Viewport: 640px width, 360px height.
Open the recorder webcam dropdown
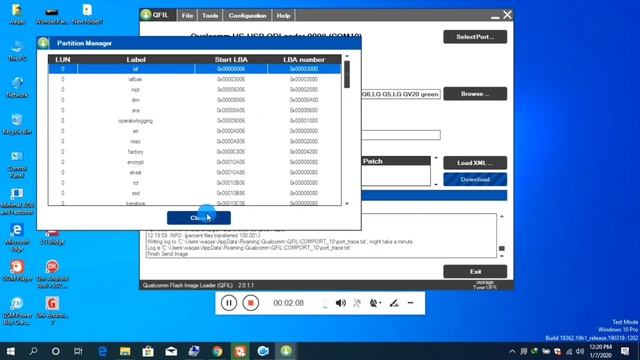375,303
